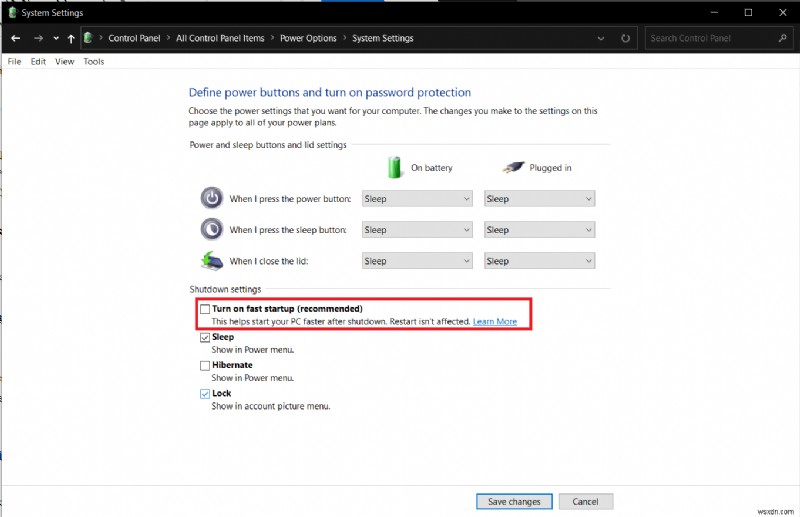Click the Forward arrow in navigation bar
Screen dimensions: 800x517
(38, 38)
